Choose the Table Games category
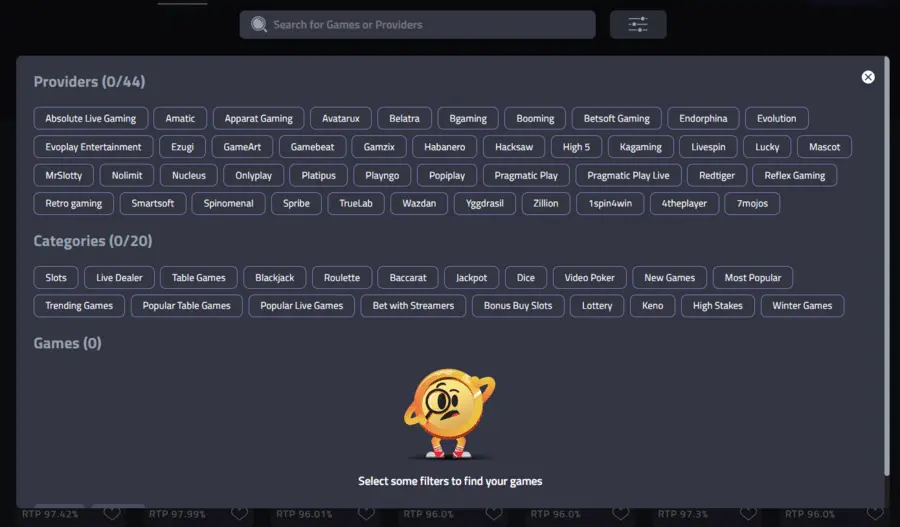 coord(199,277)
